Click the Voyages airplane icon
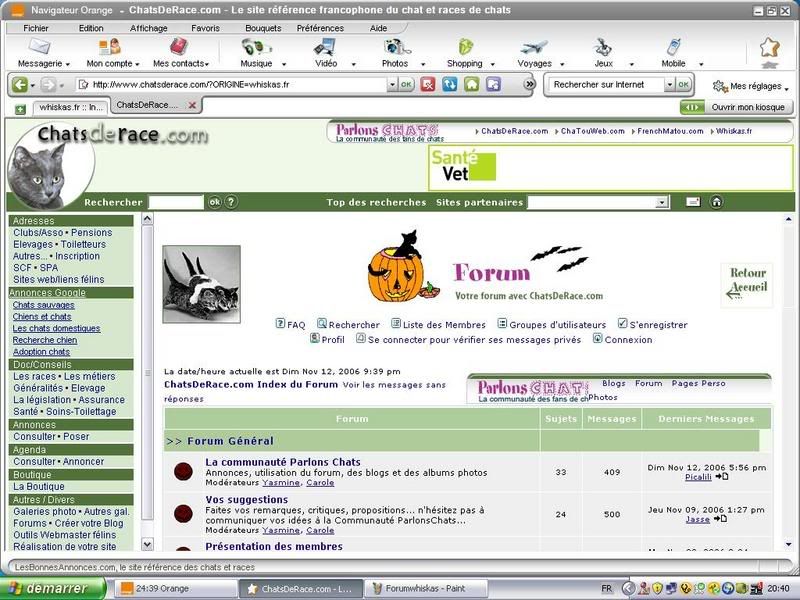 [534, 48]
